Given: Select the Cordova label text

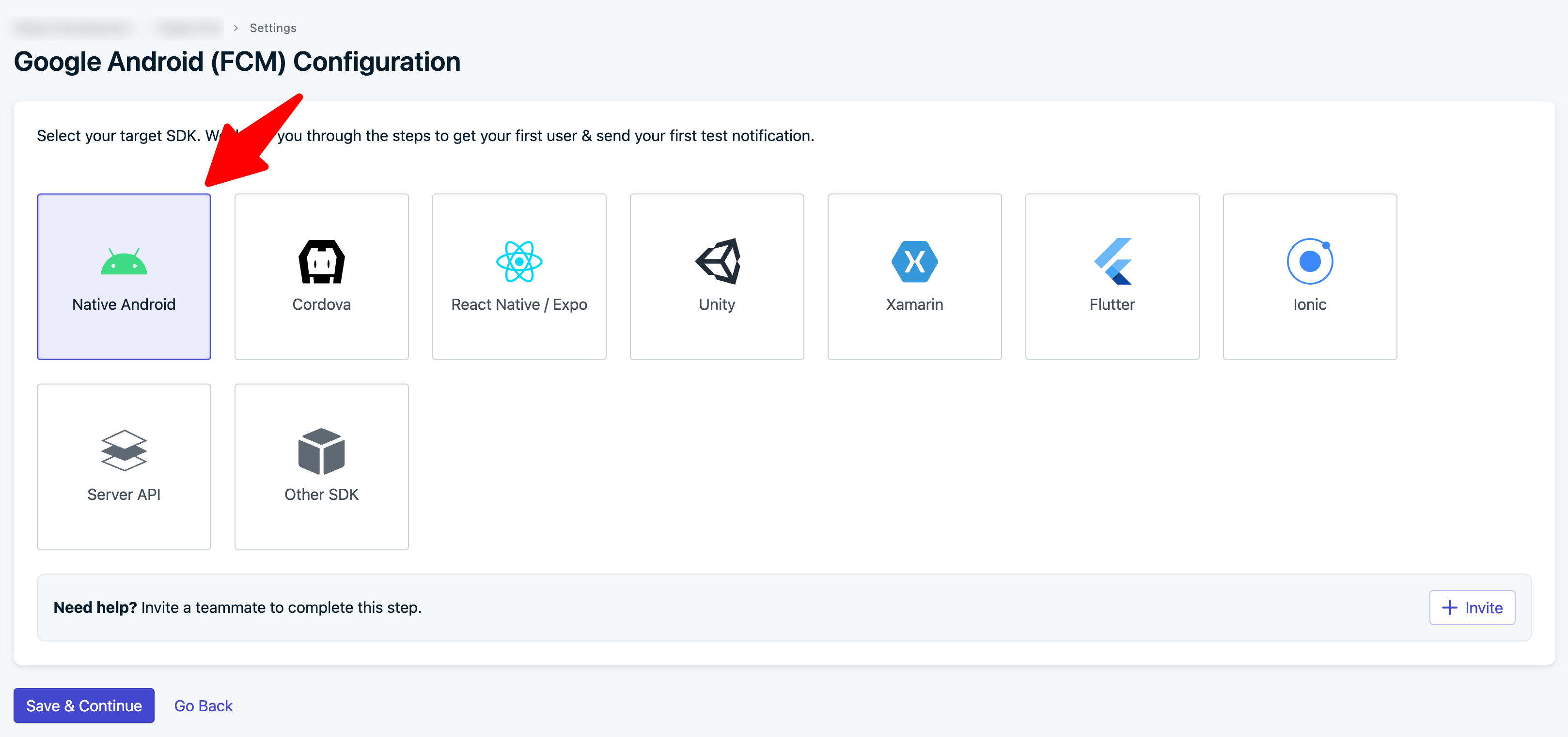Looking at the screenshot, I should 321,304.
